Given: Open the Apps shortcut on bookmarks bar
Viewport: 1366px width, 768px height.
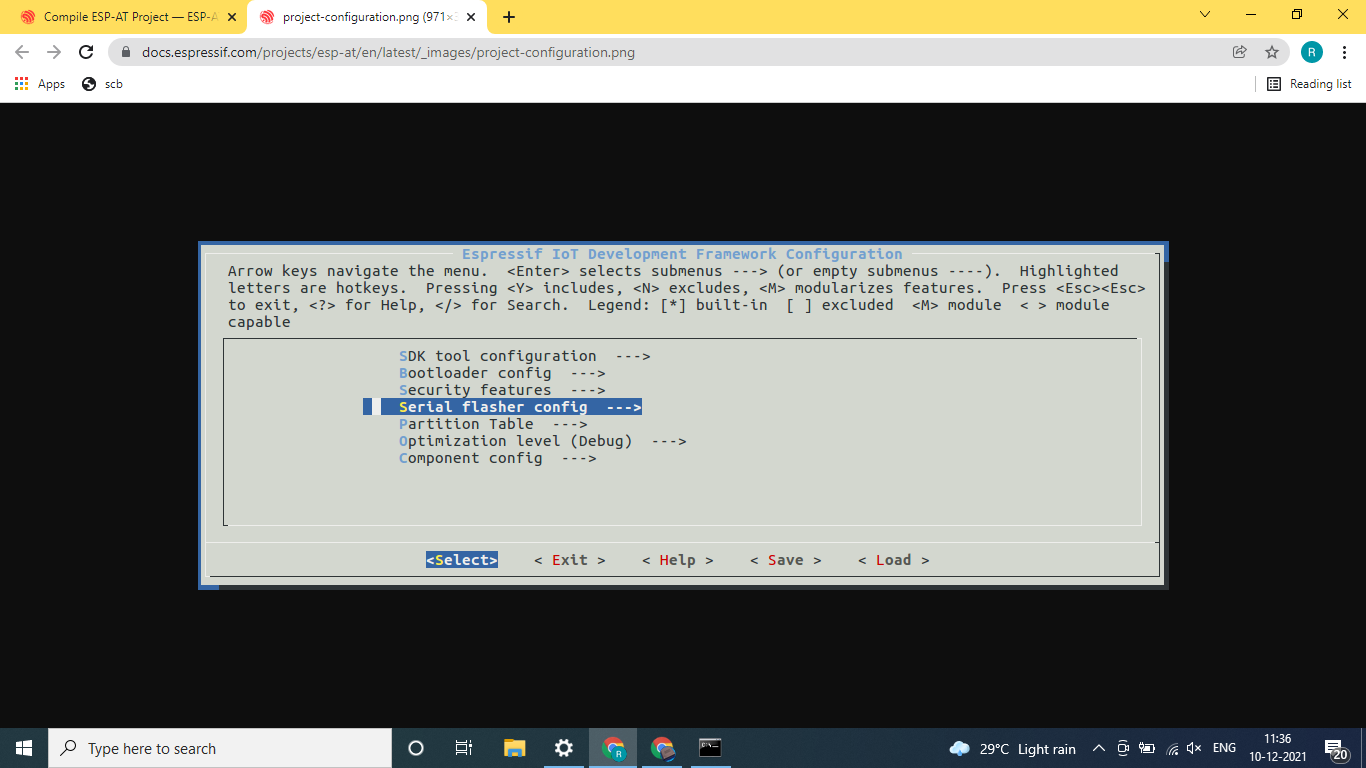Looking at the screenshot, I should click(40, 84).
